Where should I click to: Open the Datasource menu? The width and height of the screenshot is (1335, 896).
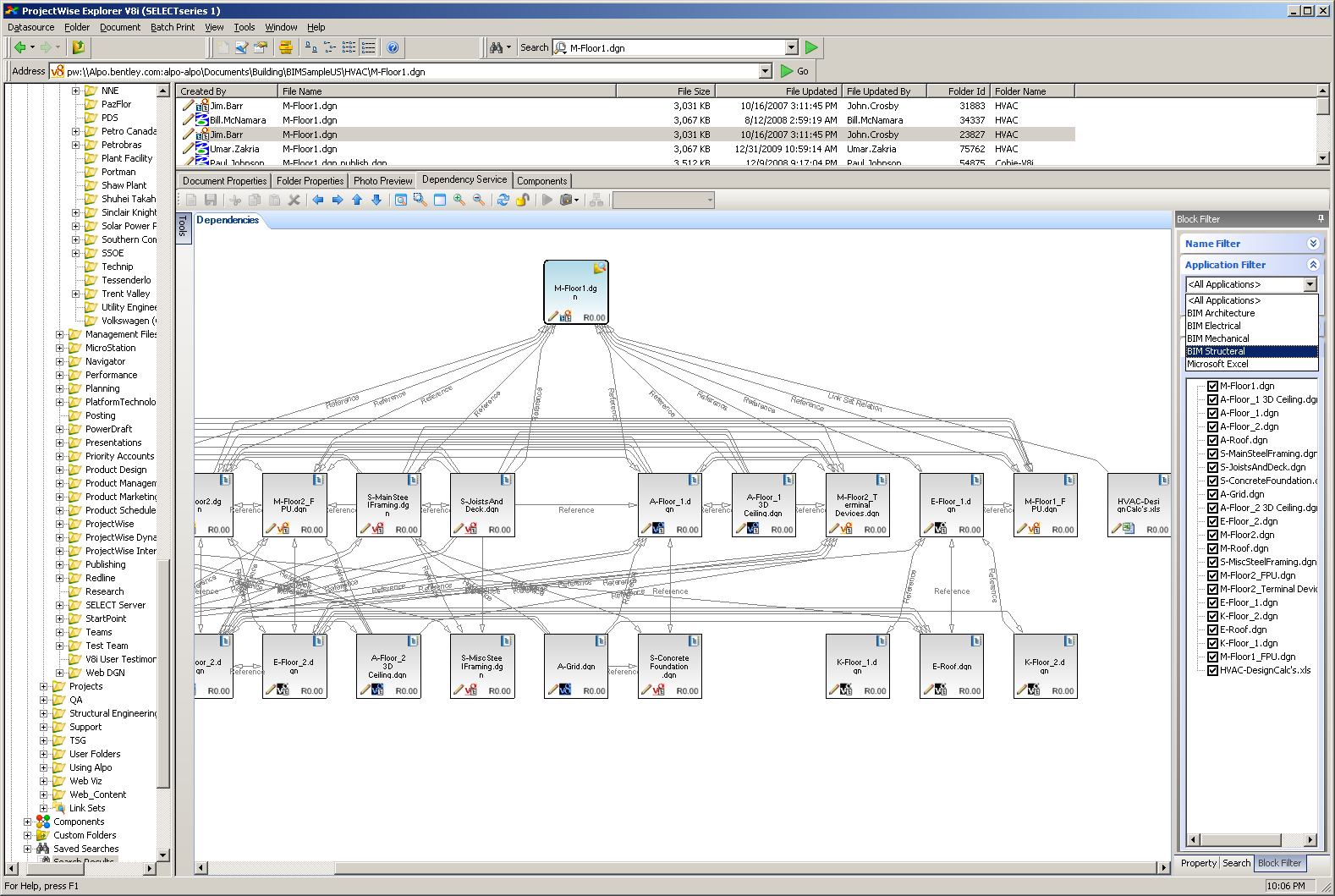tap(31, 27)
